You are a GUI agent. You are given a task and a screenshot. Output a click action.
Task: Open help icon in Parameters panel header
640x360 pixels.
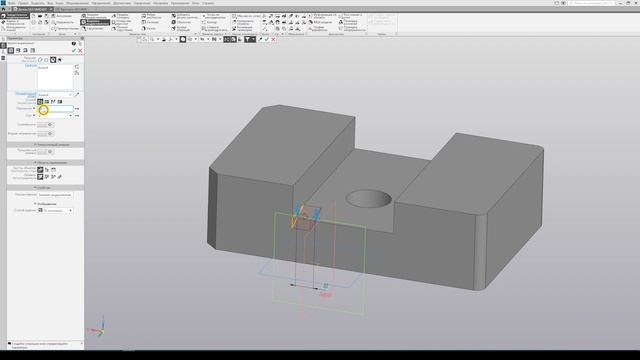click(74, 43)
